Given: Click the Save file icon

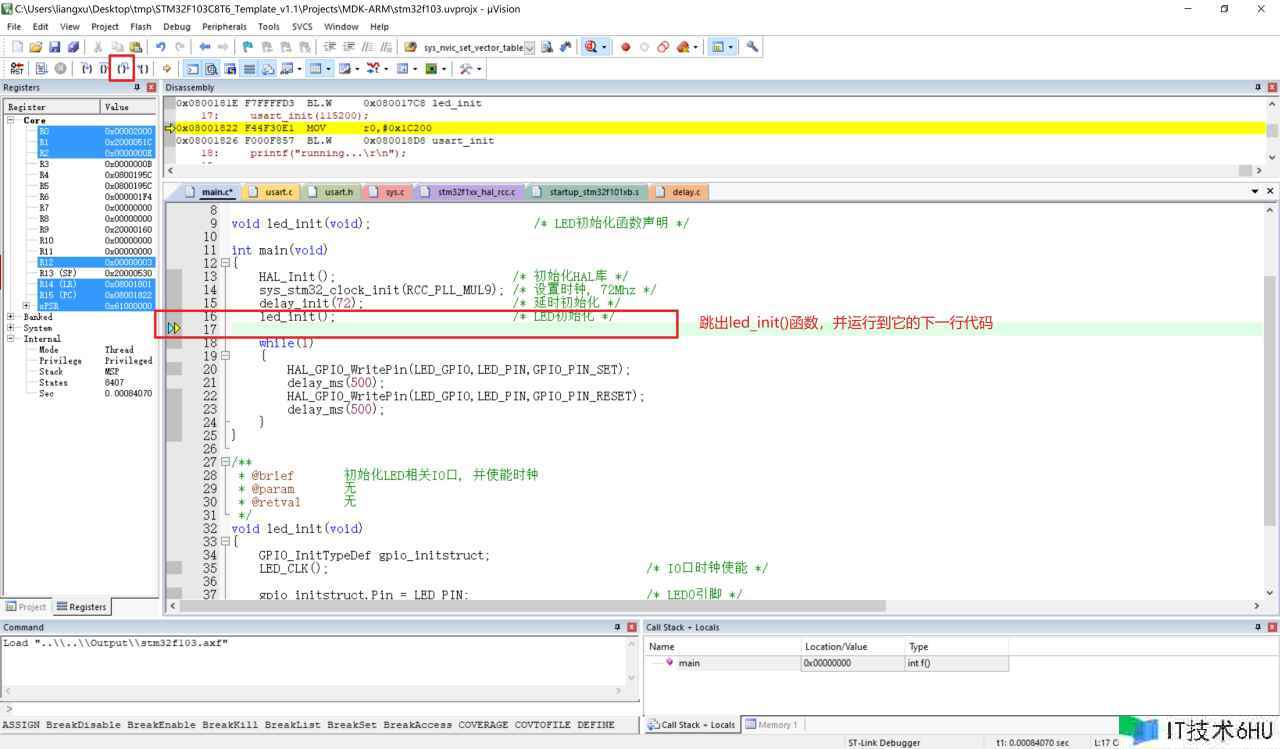Looking at the screenshot, I should click(x=55, y=47).
